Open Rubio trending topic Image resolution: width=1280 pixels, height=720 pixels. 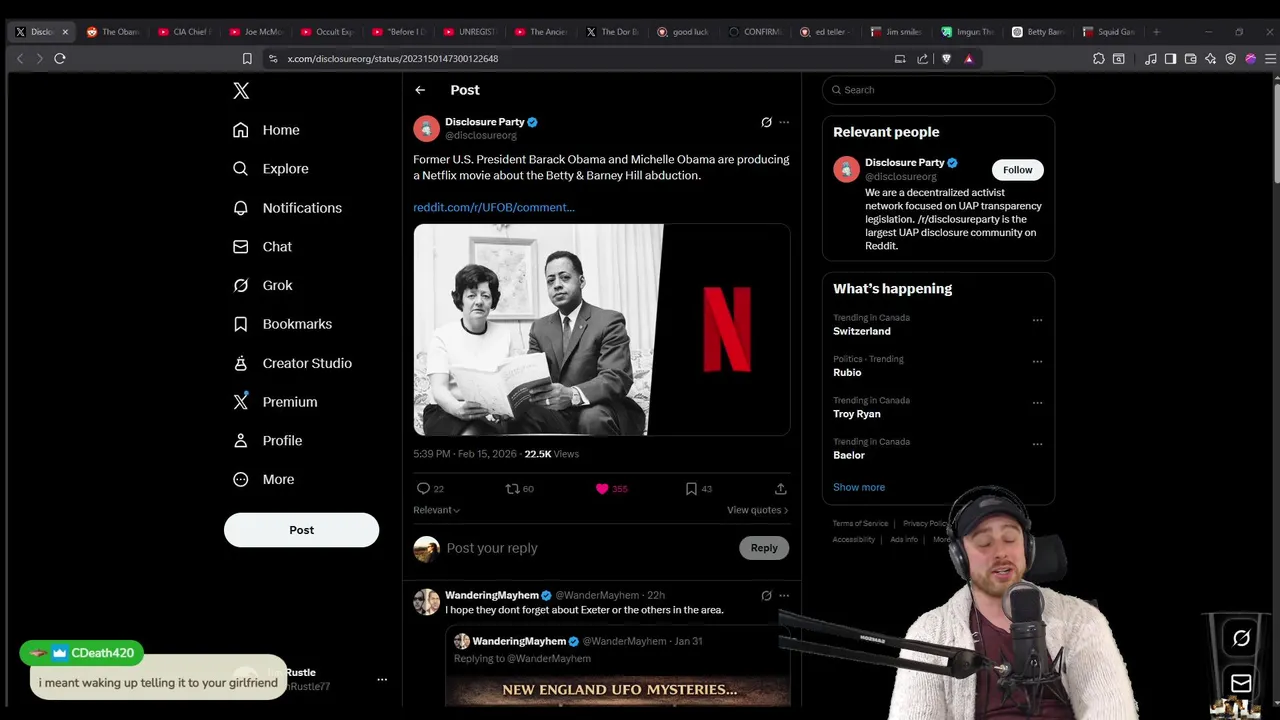[x=847, y=372]
